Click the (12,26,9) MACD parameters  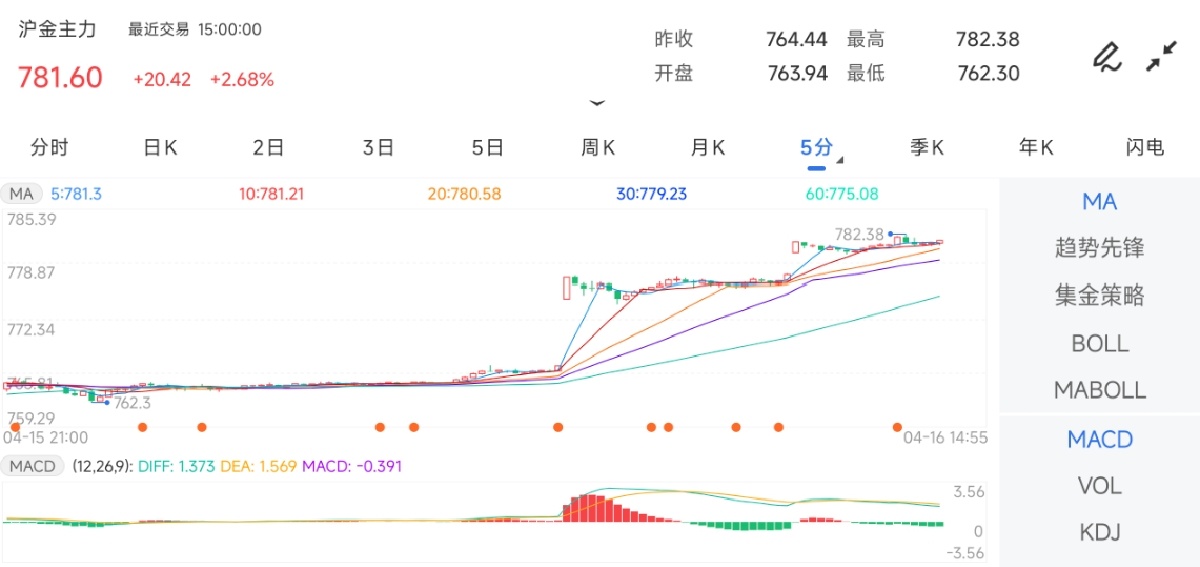pos(100,466)
